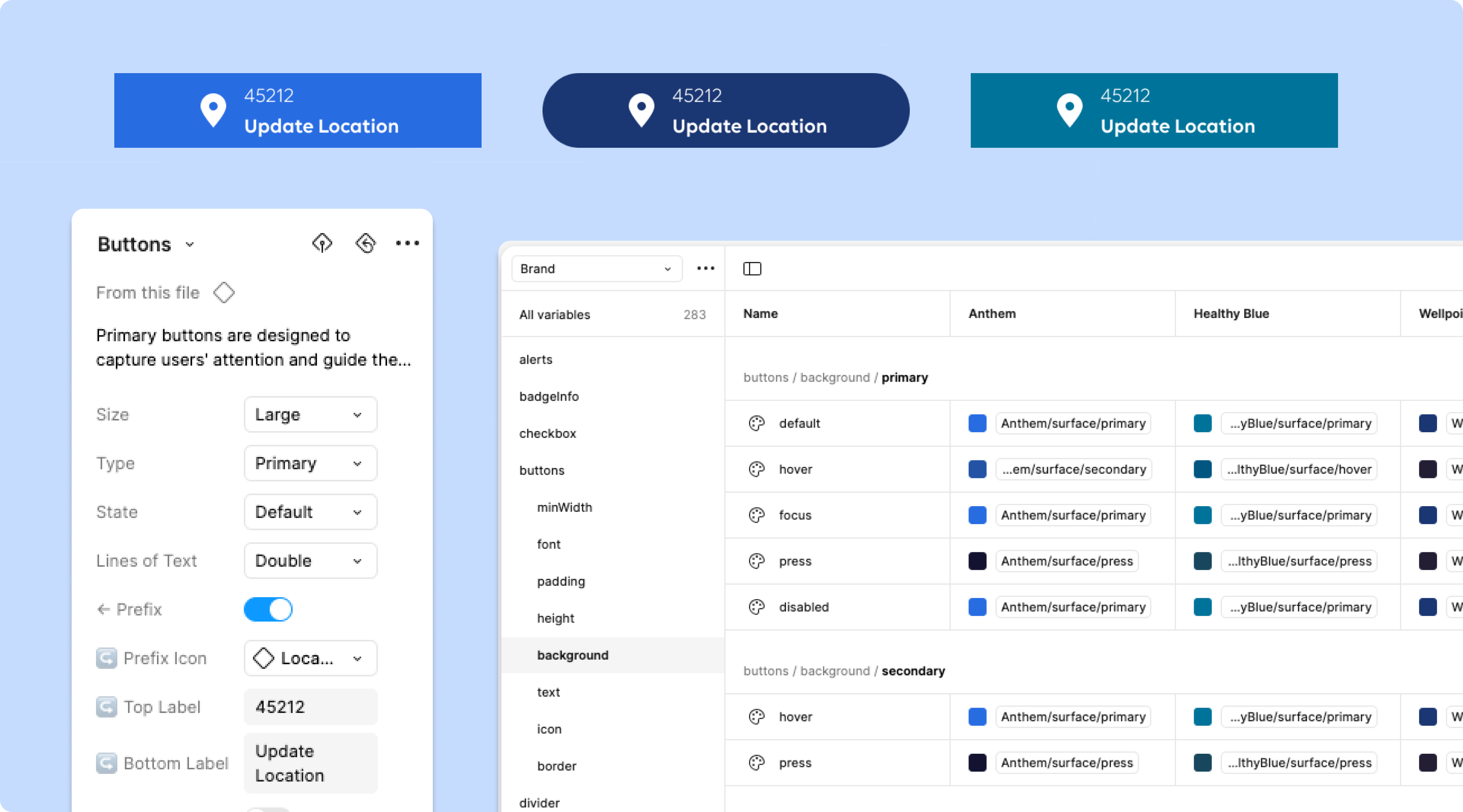Open the Size dropdown set to Large
Viewport: 1463px width, 812px height.
click(x=310, y=415)
